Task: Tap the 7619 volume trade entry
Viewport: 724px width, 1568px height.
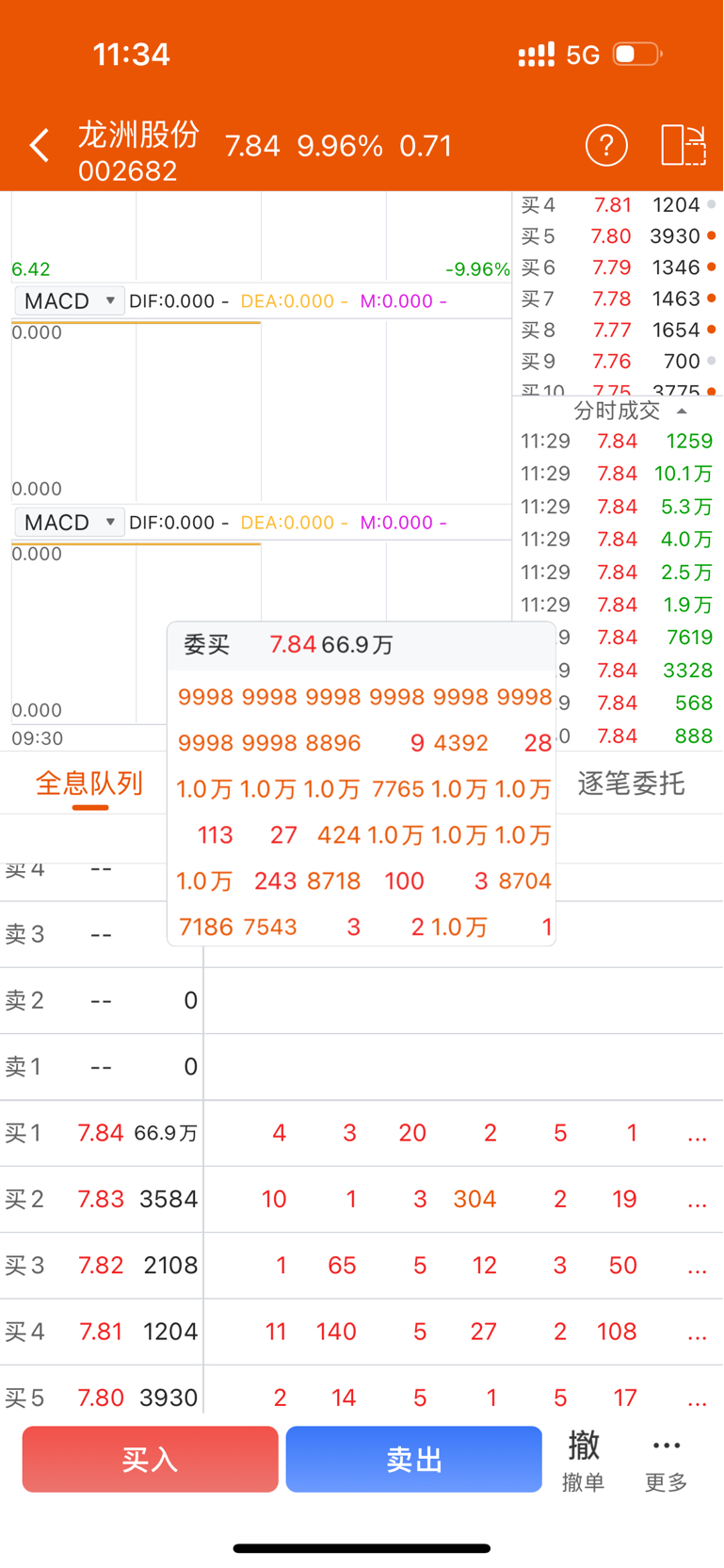Action: click(689, 638)
